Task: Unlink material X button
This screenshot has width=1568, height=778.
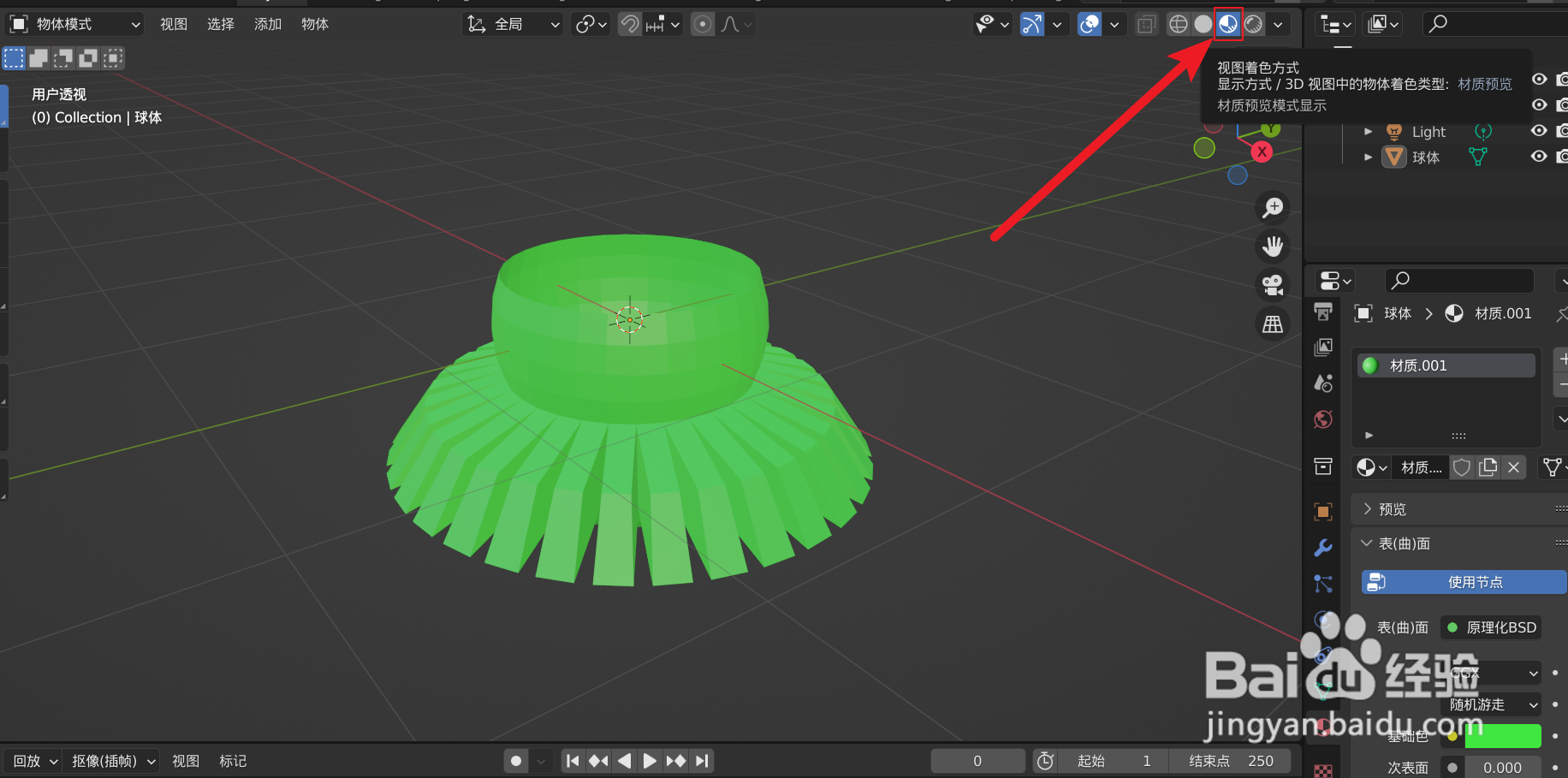Action: tap(1514, 467)
